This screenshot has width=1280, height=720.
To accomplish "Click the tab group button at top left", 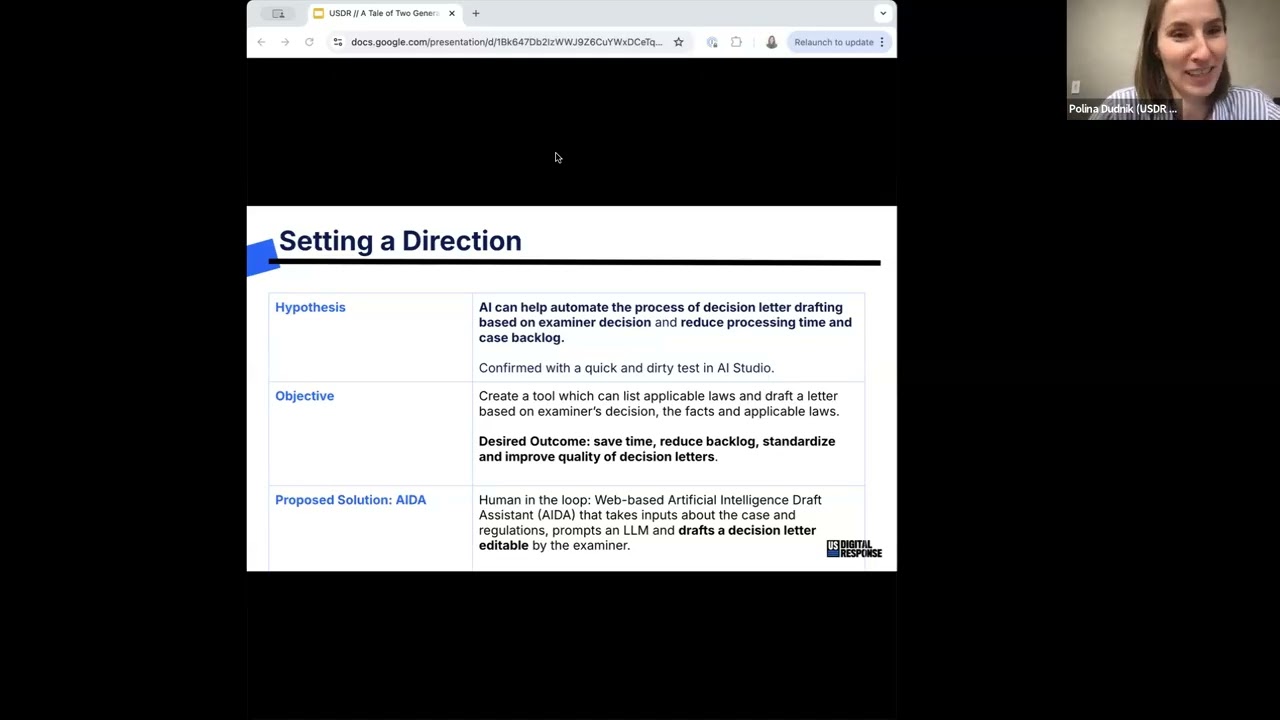I will 278,13.
